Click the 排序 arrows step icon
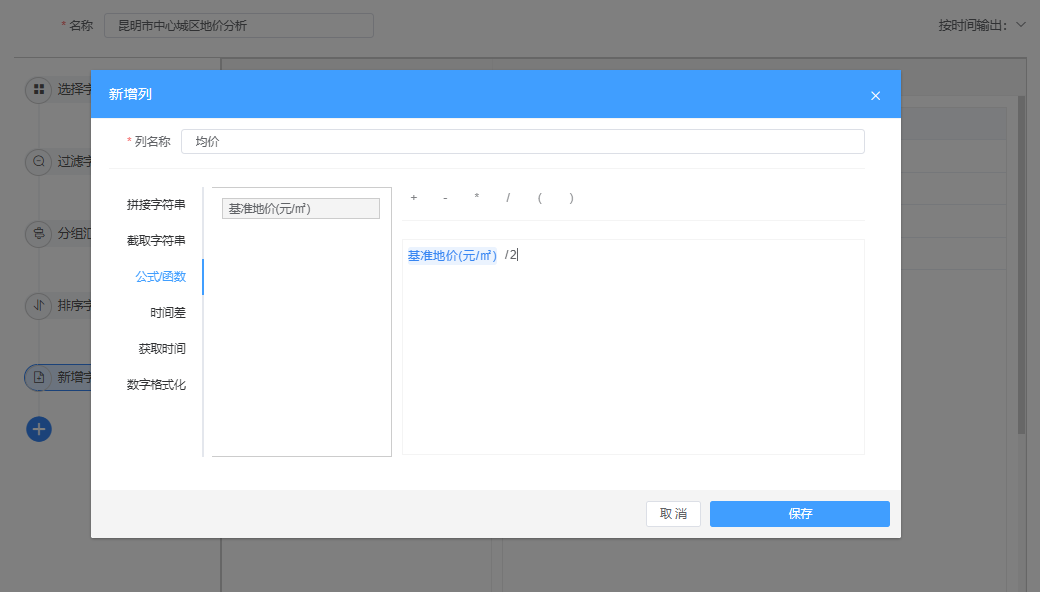 coord(38,305)
